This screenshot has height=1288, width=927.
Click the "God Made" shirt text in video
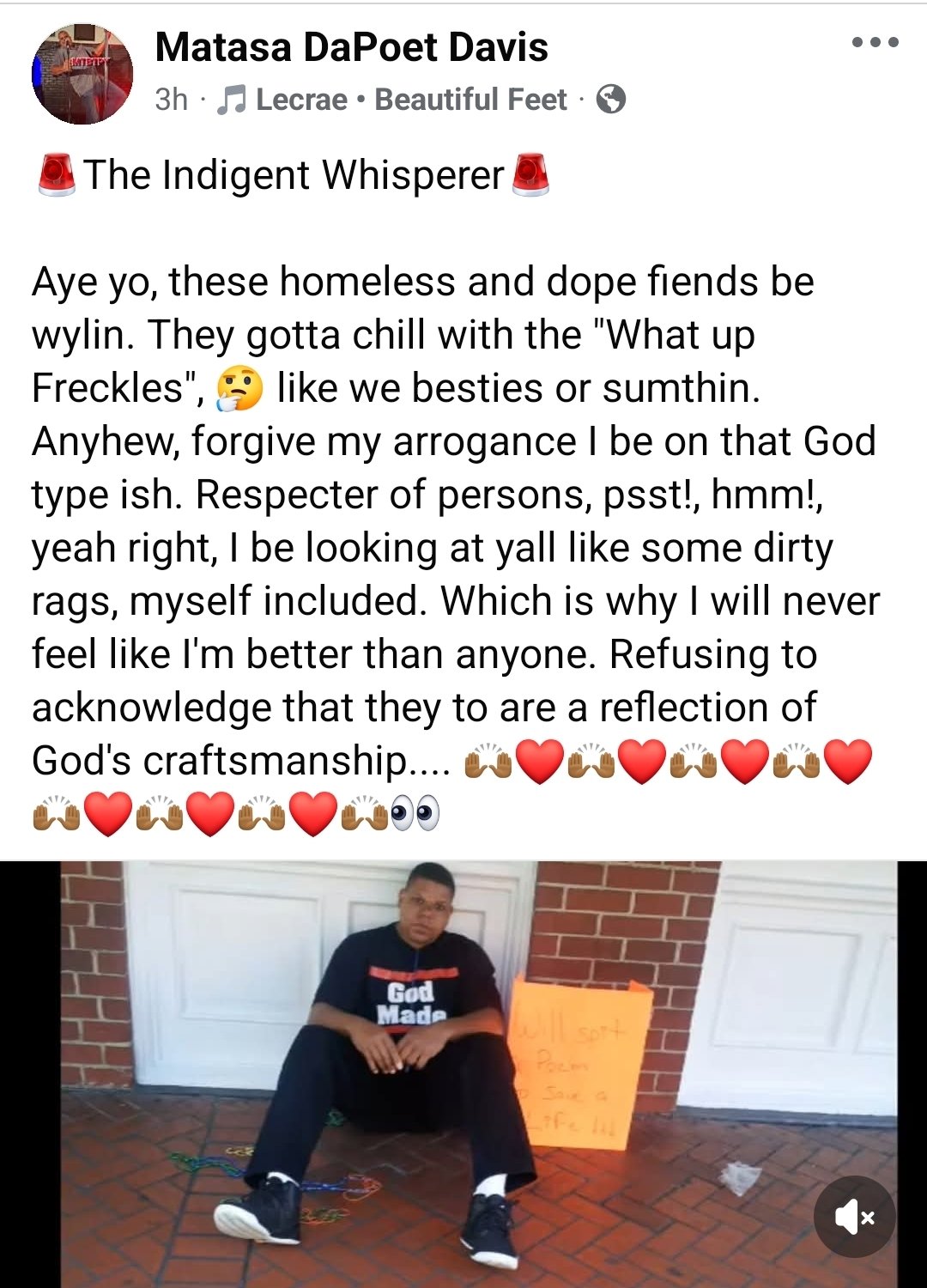(411, 1004)
